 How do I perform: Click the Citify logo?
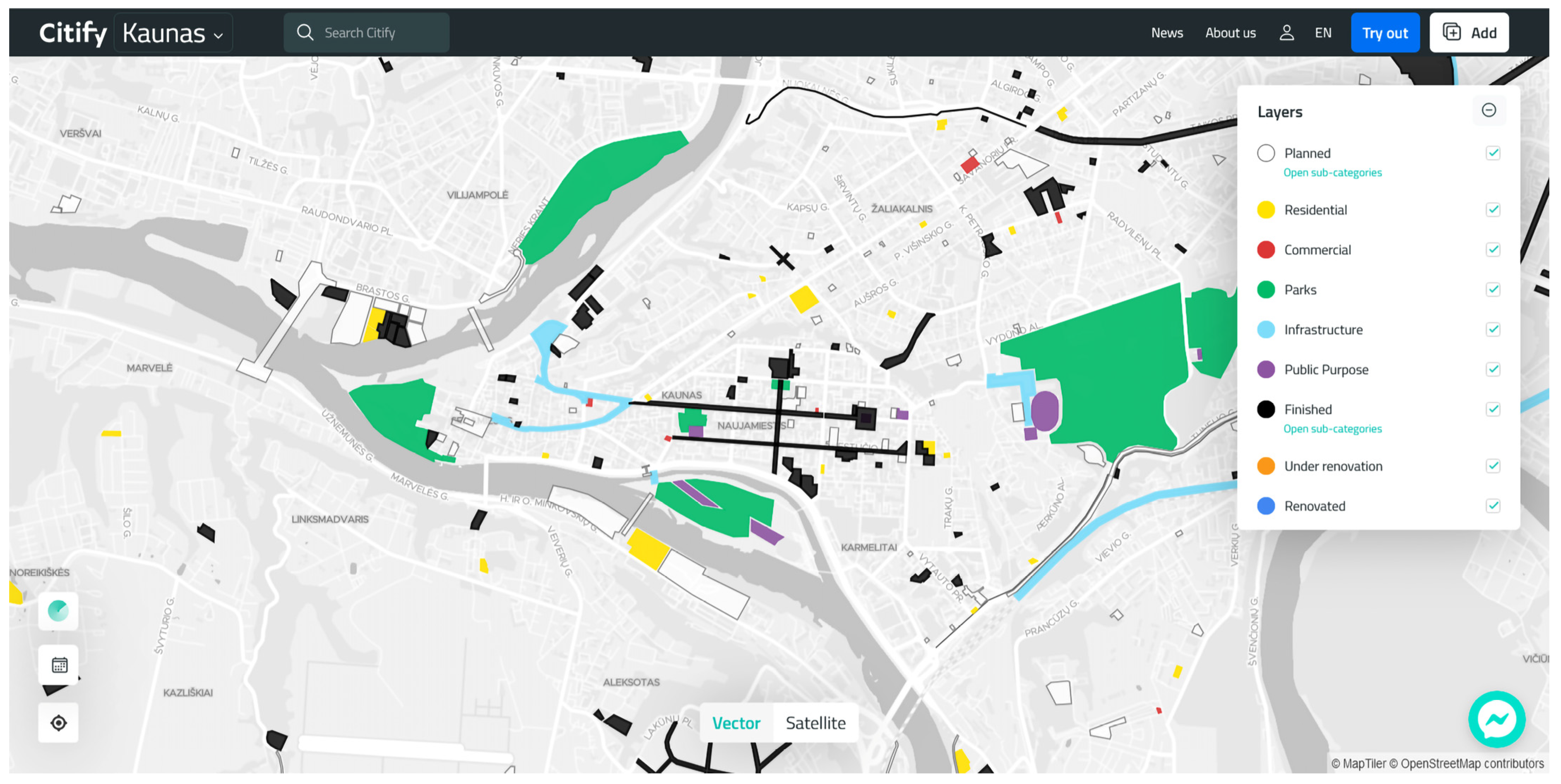[x=73, y=33]
